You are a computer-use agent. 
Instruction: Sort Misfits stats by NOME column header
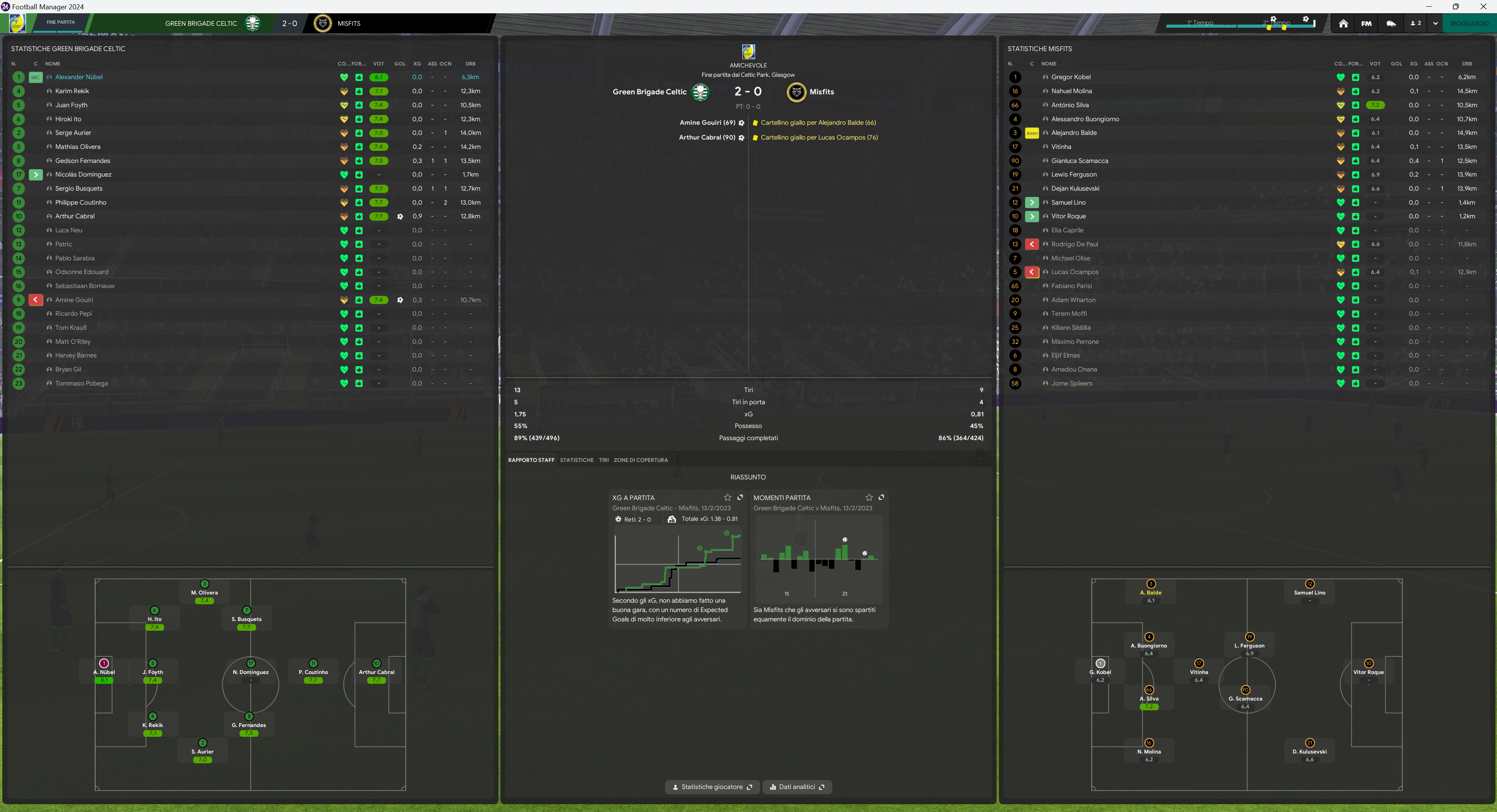[x=1048, y=64]
